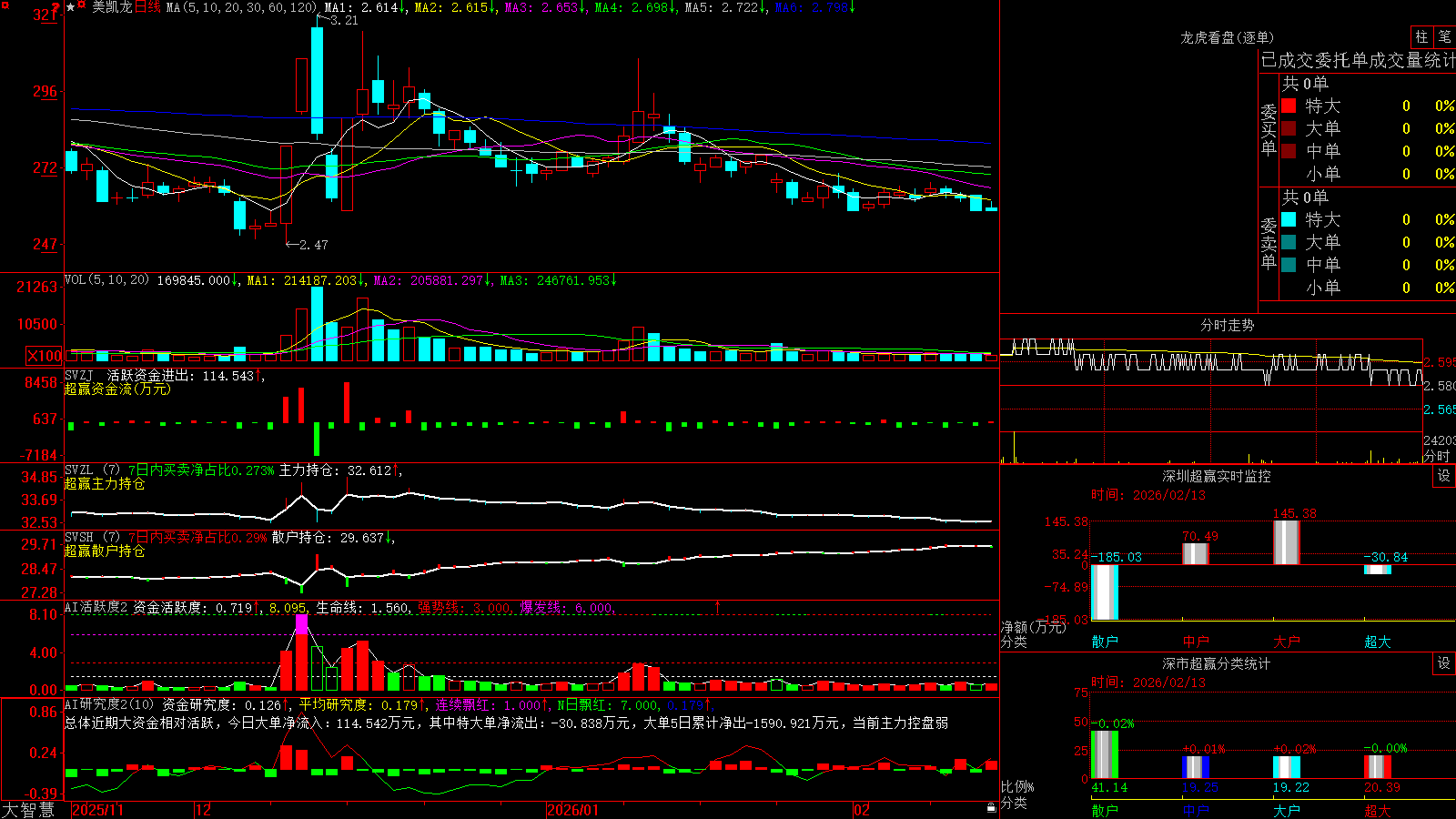Click the 散户 bar valued -185.03
1456x819 pixels.
(x=1104, y=592)
